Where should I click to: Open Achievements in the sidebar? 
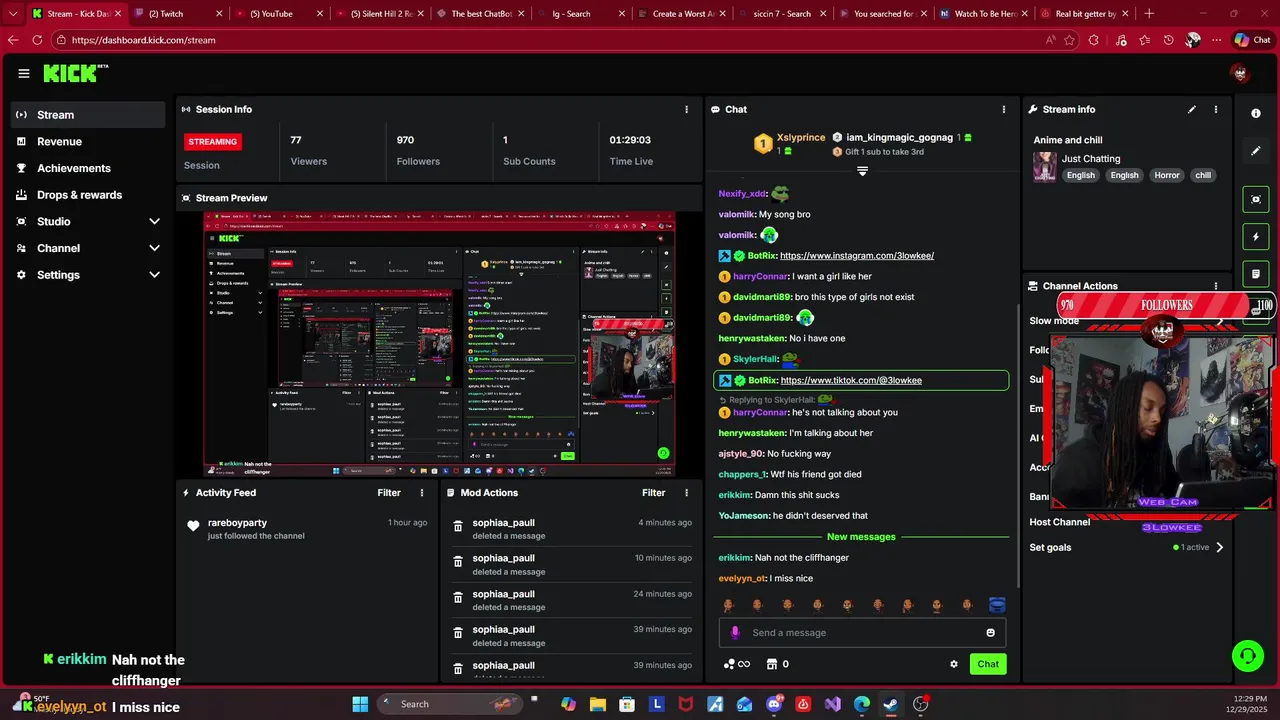90,168
